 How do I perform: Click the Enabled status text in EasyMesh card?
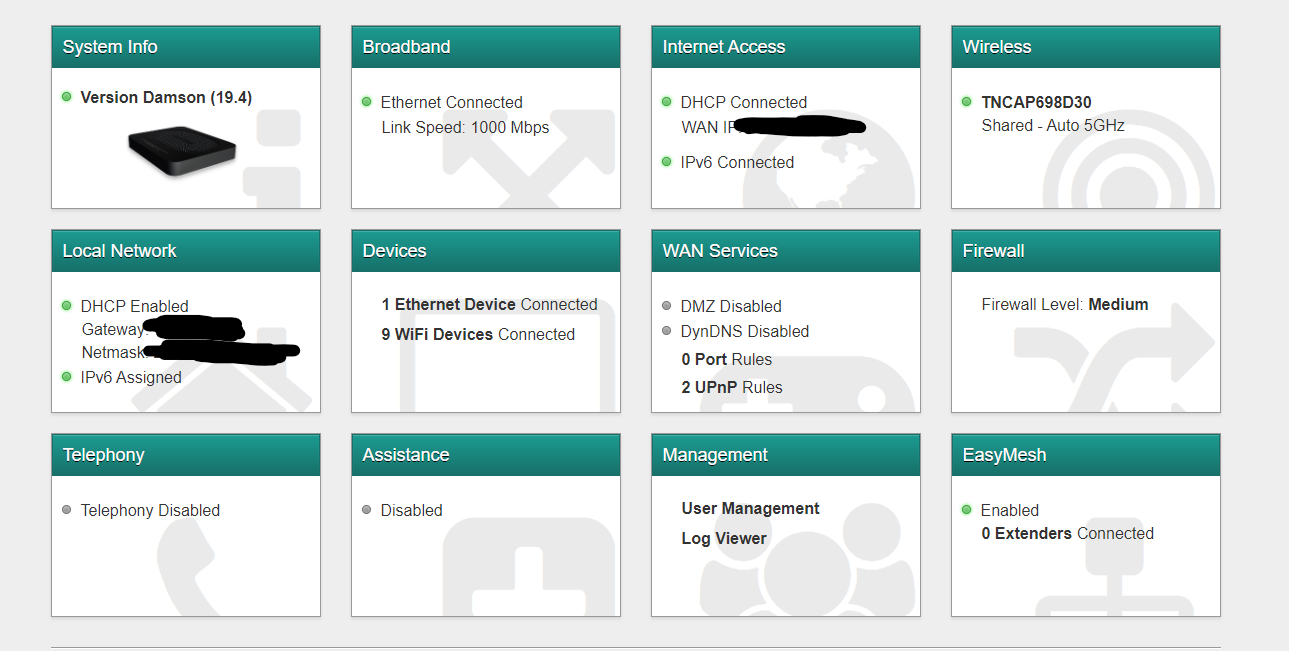pos(1010,511)
